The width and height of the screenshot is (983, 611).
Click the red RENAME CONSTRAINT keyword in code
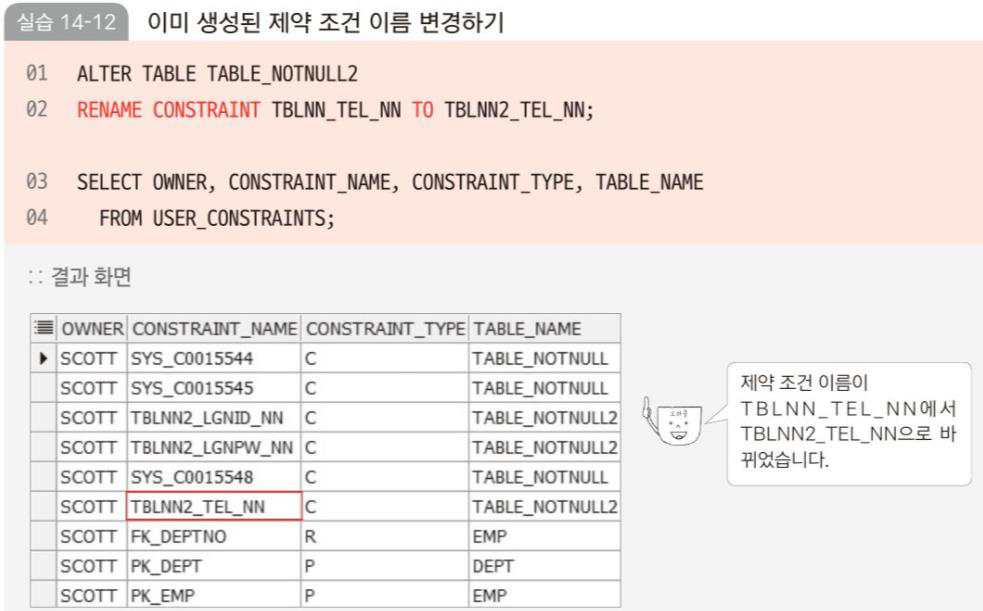click(x=169, y=110)
